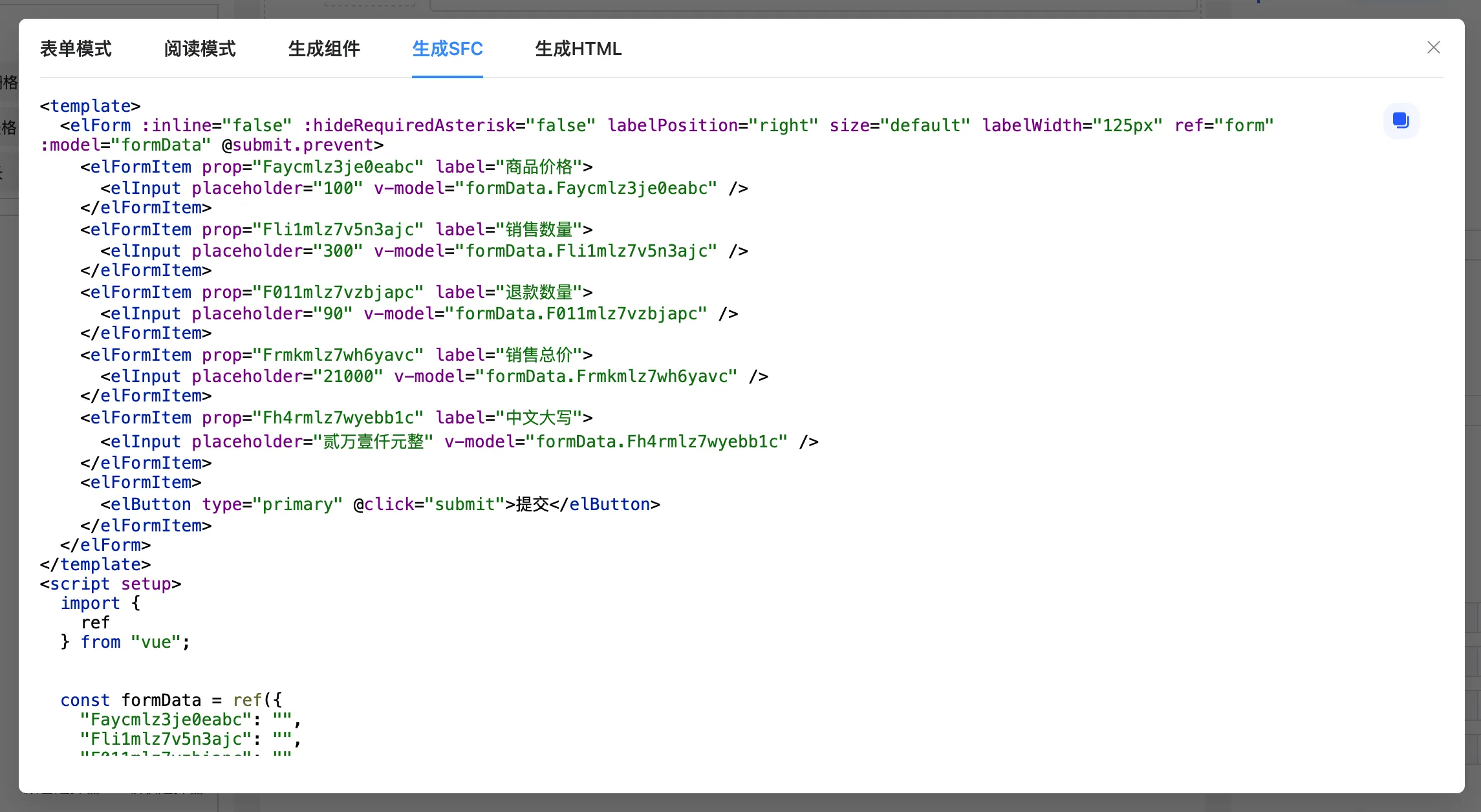The width and height of the screenshot is (1481, 812).
Task: Click the opening template tag line
Action: pyautogui.click(x=90, y=106)
